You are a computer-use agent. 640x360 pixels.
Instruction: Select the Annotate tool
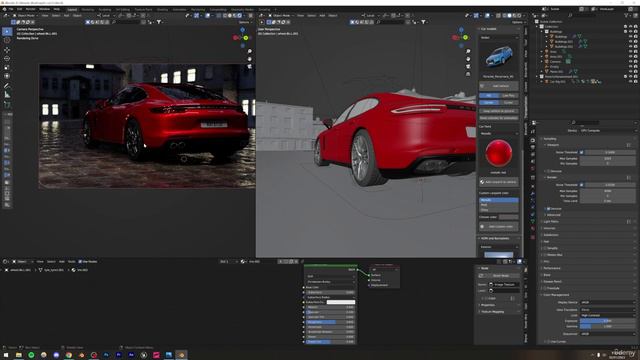coord(7,86)
